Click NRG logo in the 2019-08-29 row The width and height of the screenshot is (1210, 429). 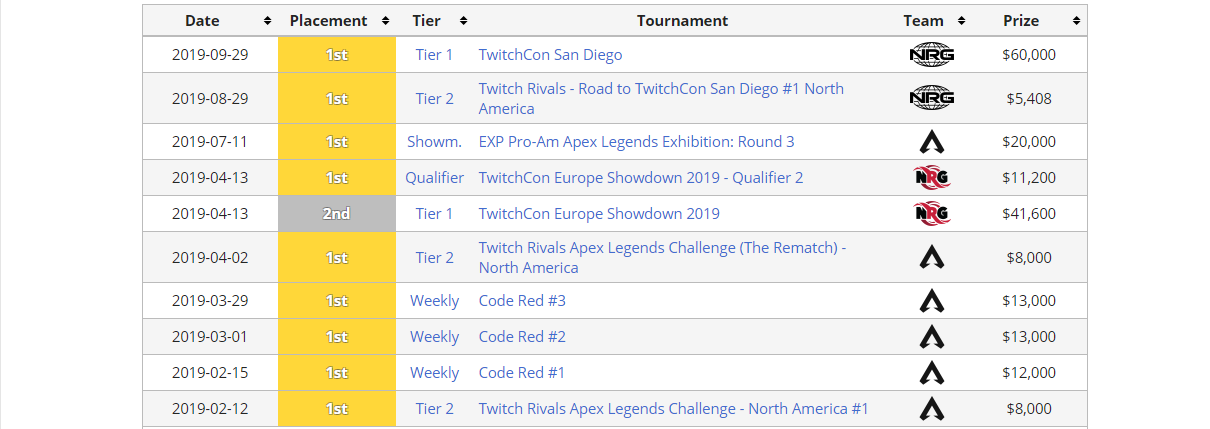click(931, 98)
